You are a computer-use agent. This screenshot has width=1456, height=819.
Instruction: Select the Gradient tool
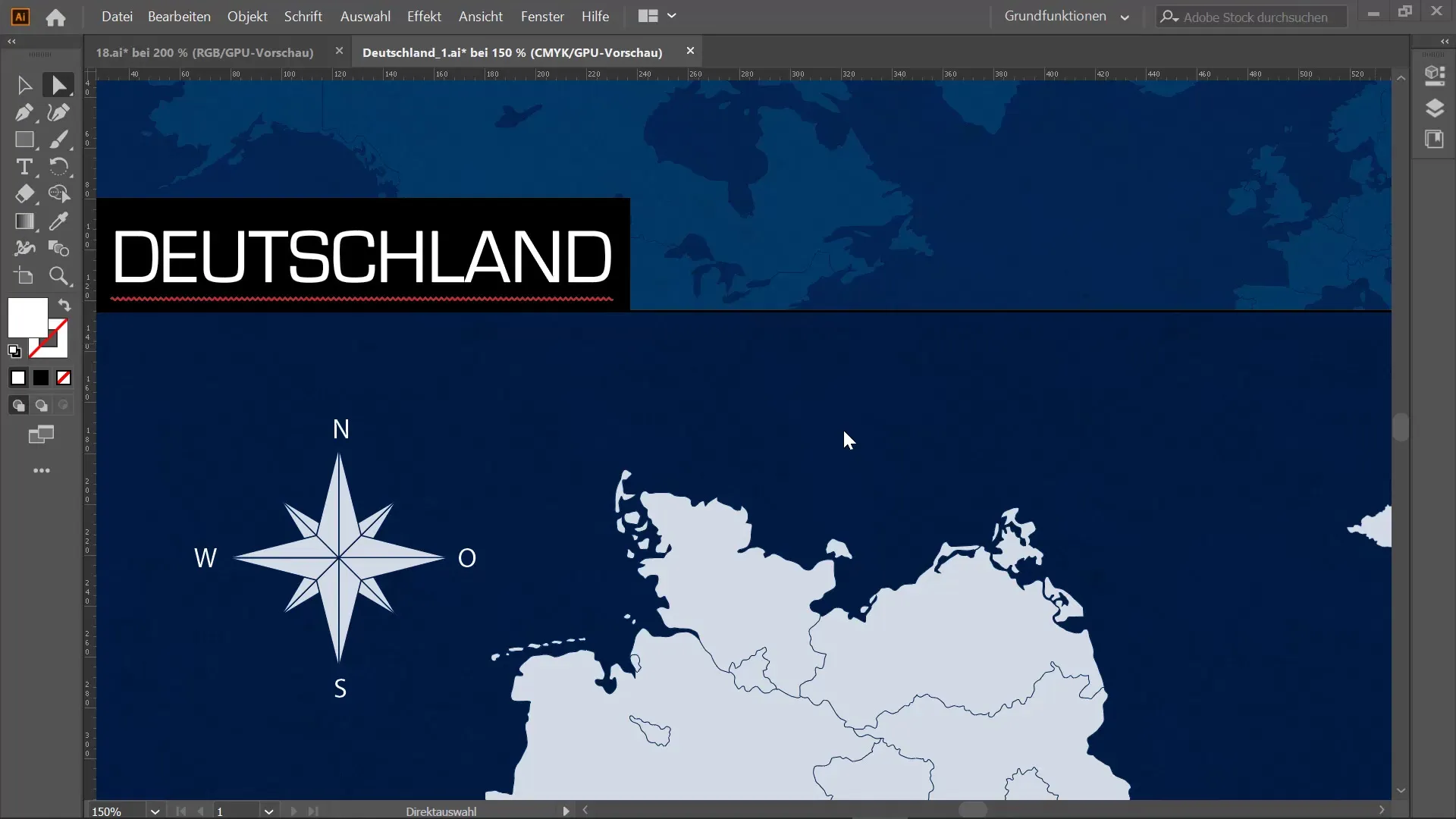pos(24,221)
